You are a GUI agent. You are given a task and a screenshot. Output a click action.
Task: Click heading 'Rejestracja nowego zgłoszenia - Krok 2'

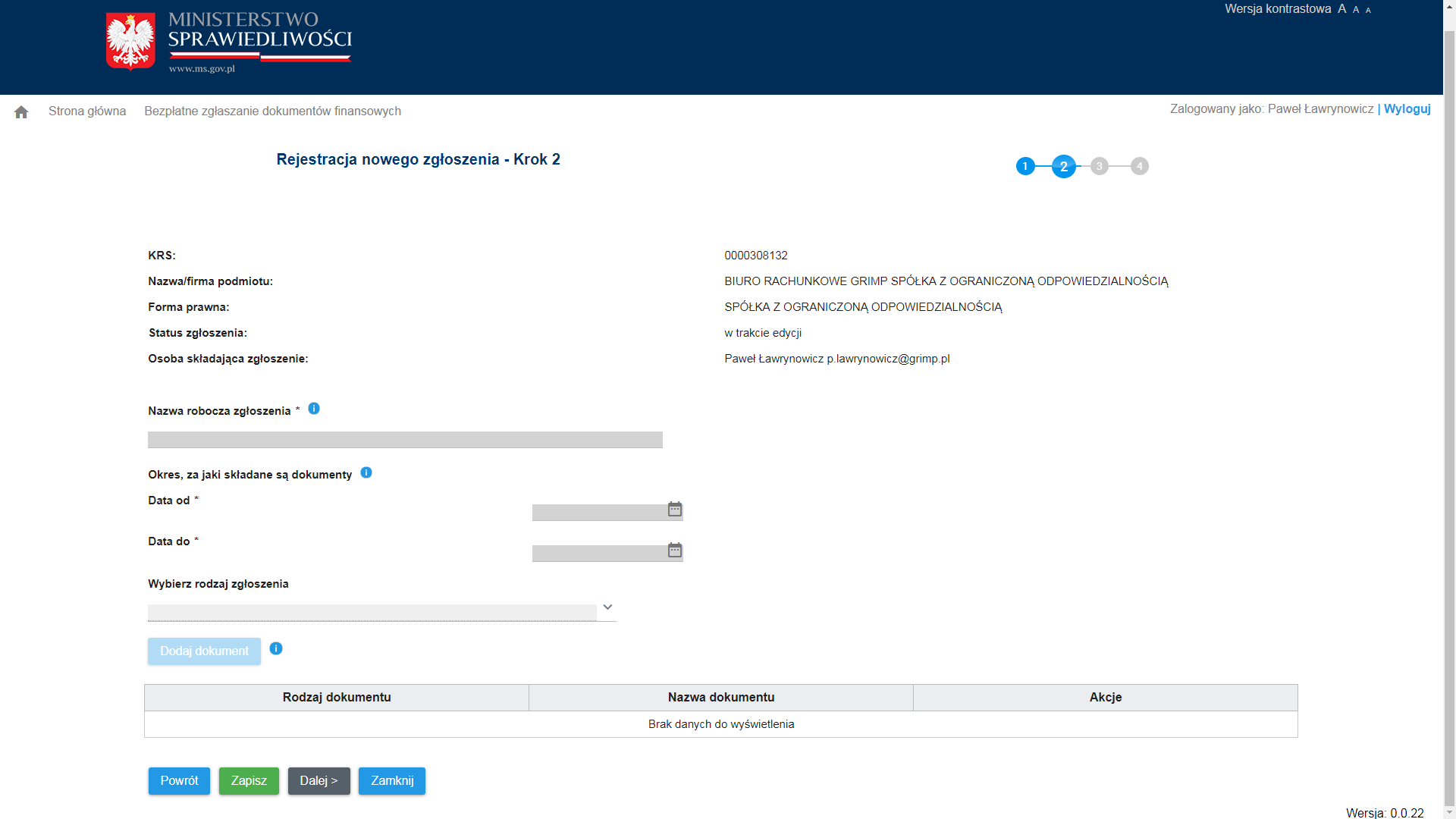[419, 159]
